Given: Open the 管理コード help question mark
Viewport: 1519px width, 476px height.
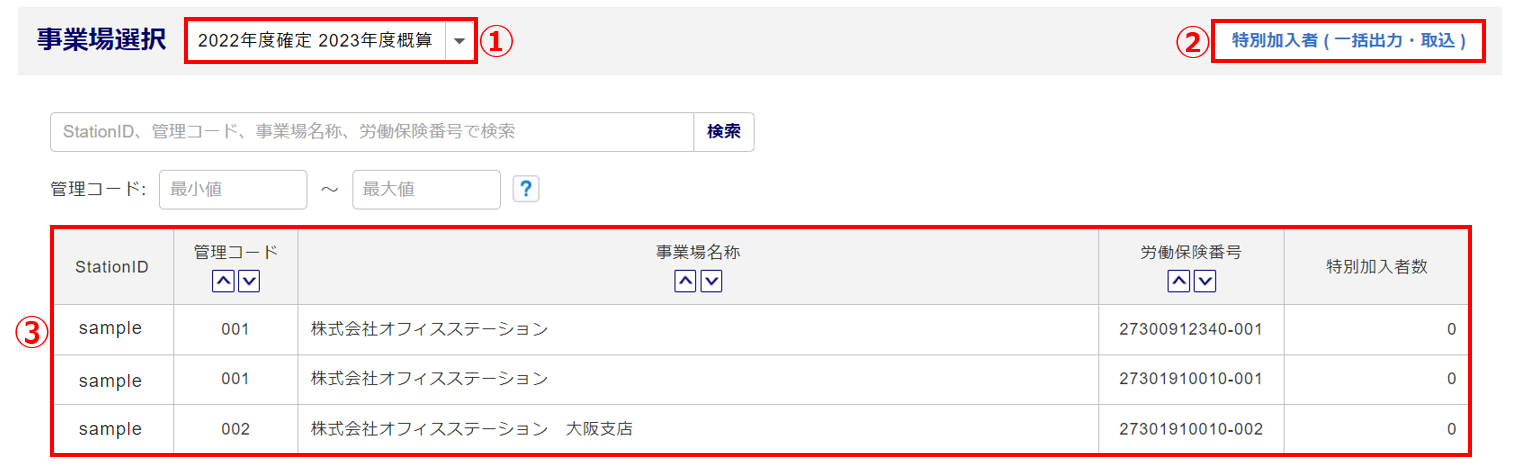Looking at the screenshot, I should click(x=526, y=189).
